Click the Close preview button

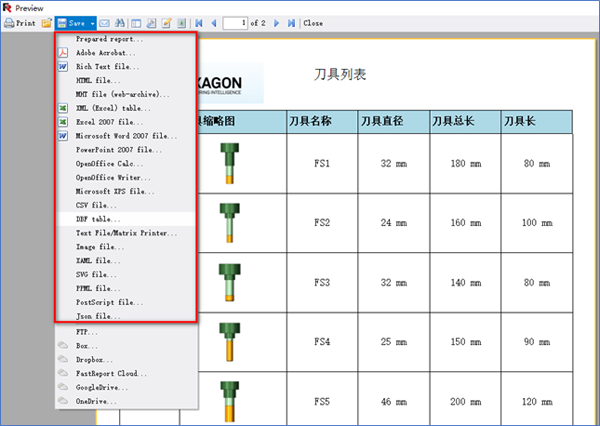[x=313, y=22]
